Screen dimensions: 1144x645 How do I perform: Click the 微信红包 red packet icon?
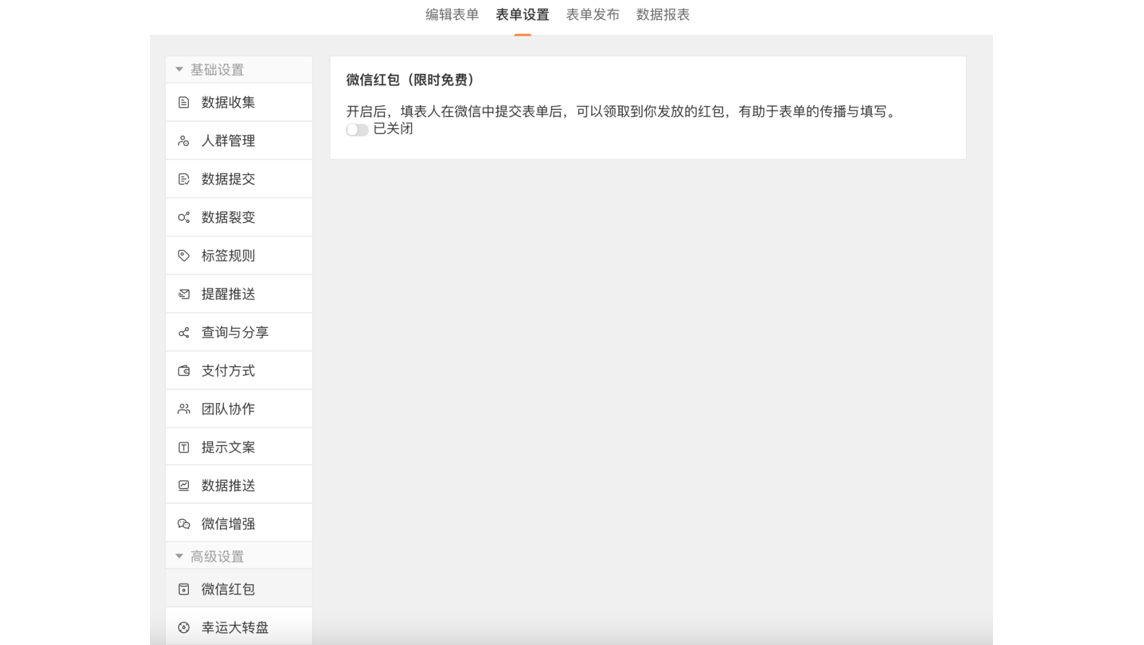[184, 589]
